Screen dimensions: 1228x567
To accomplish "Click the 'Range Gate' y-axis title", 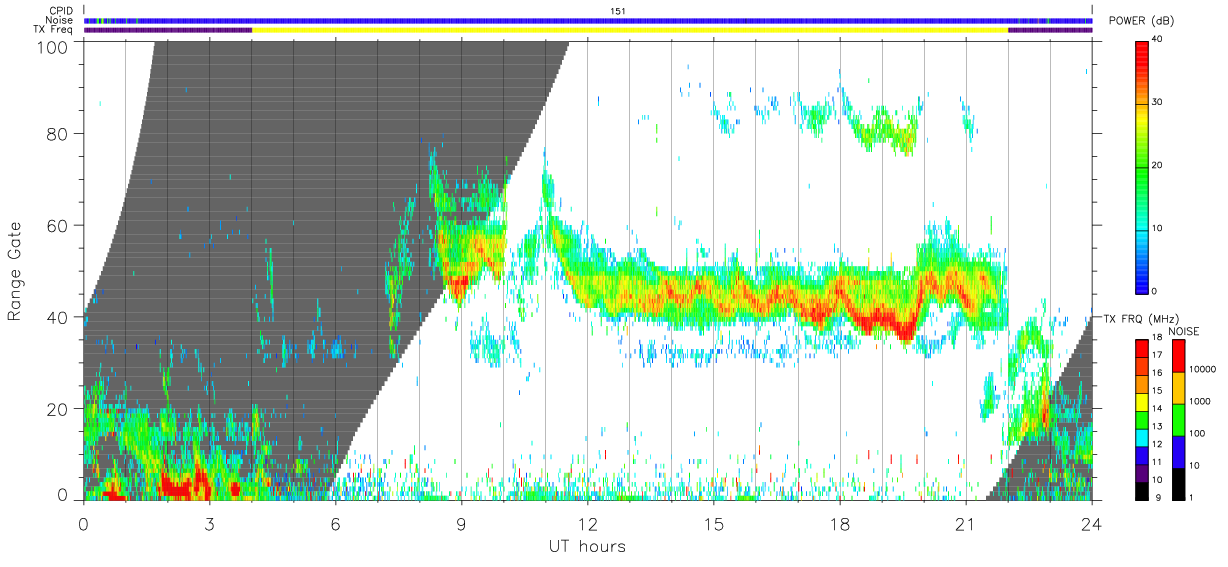I will point(15,271).
